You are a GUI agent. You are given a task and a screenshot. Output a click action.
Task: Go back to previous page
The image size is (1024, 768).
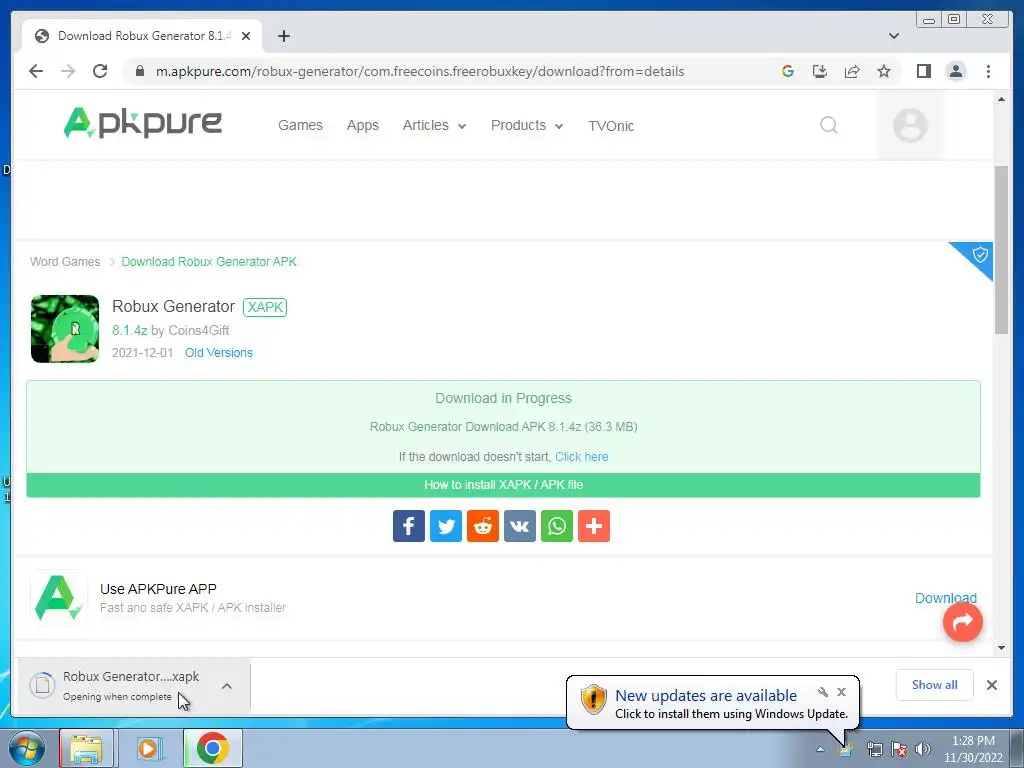point(36,71)
